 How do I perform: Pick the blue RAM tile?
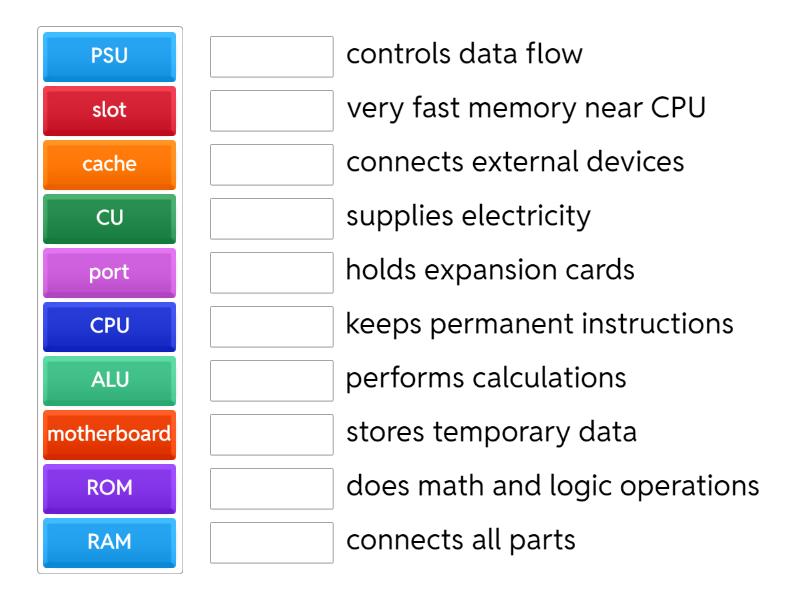point(110,543)
